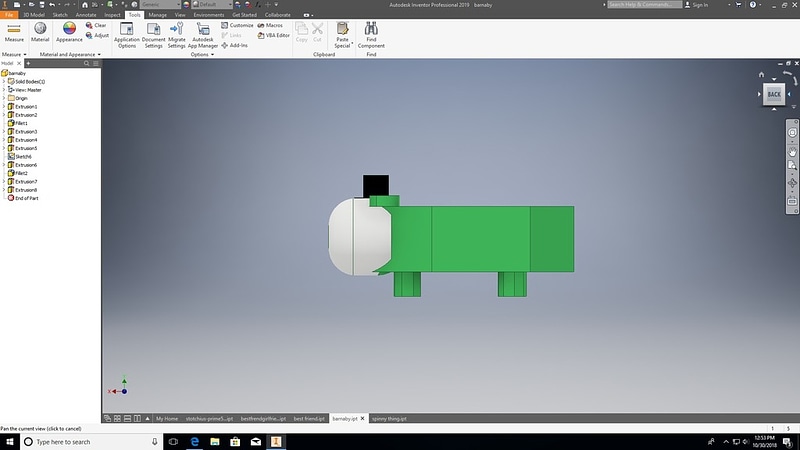
Task: Expand Extrusion6 in model tree
Action: [4, 165]
